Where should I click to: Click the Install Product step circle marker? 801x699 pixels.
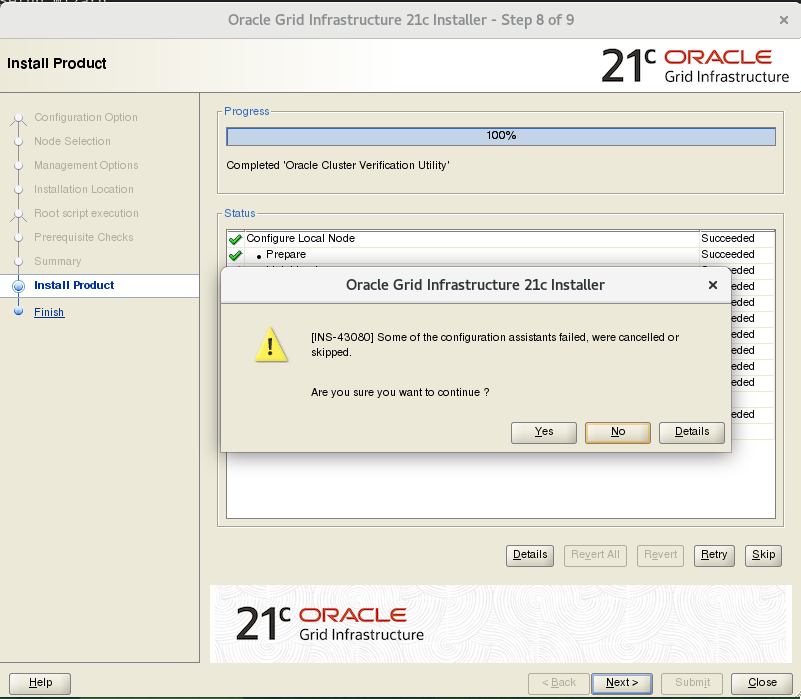coord(18,286)
